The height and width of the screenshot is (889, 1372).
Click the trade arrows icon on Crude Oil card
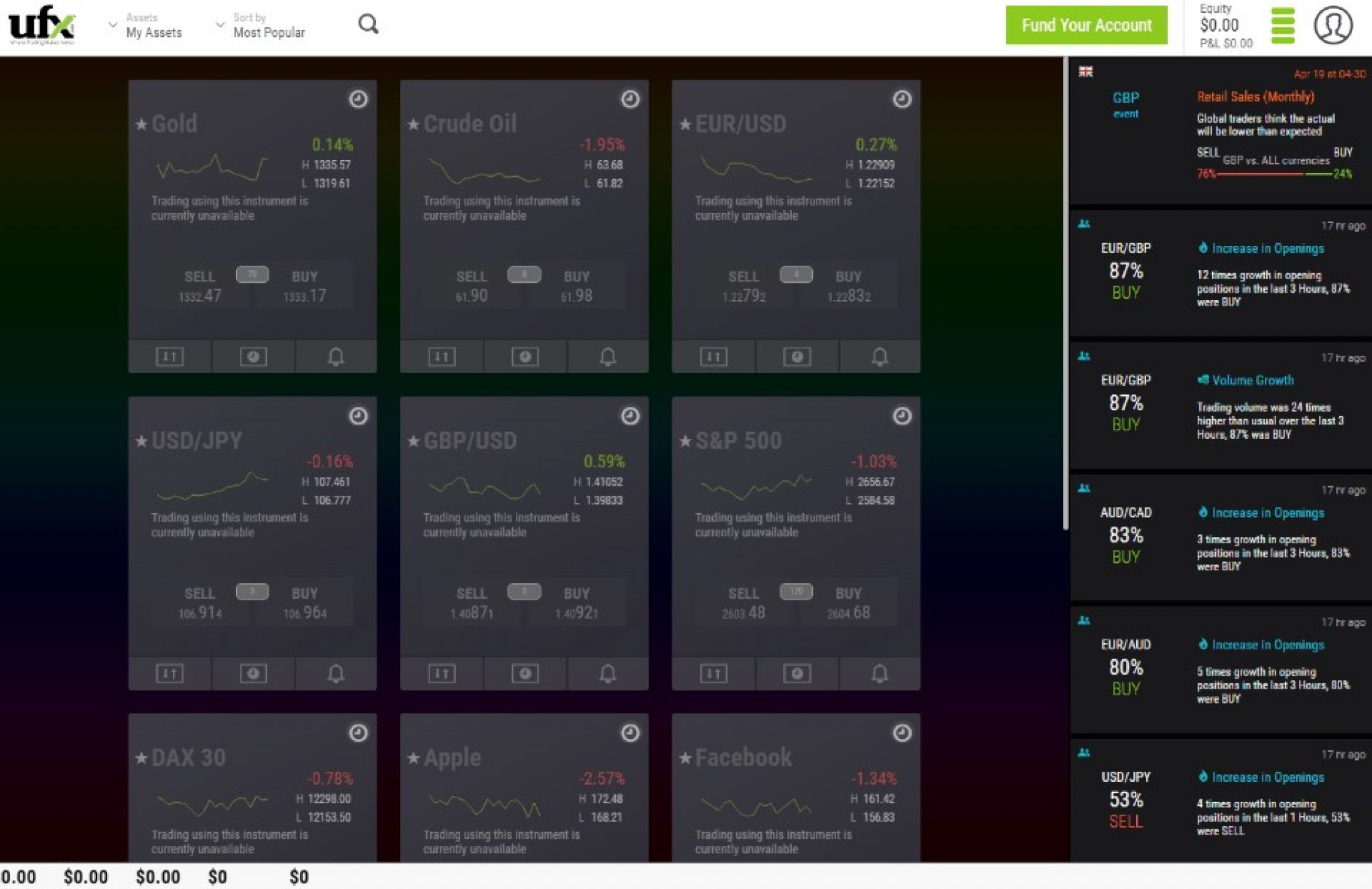(x=441, y=356)
